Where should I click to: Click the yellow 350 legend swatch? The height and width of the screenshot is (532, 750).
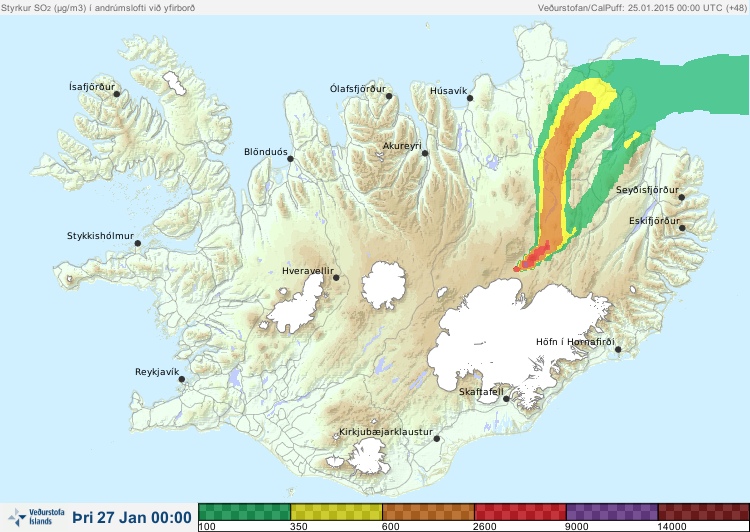[x=336, y=512]
